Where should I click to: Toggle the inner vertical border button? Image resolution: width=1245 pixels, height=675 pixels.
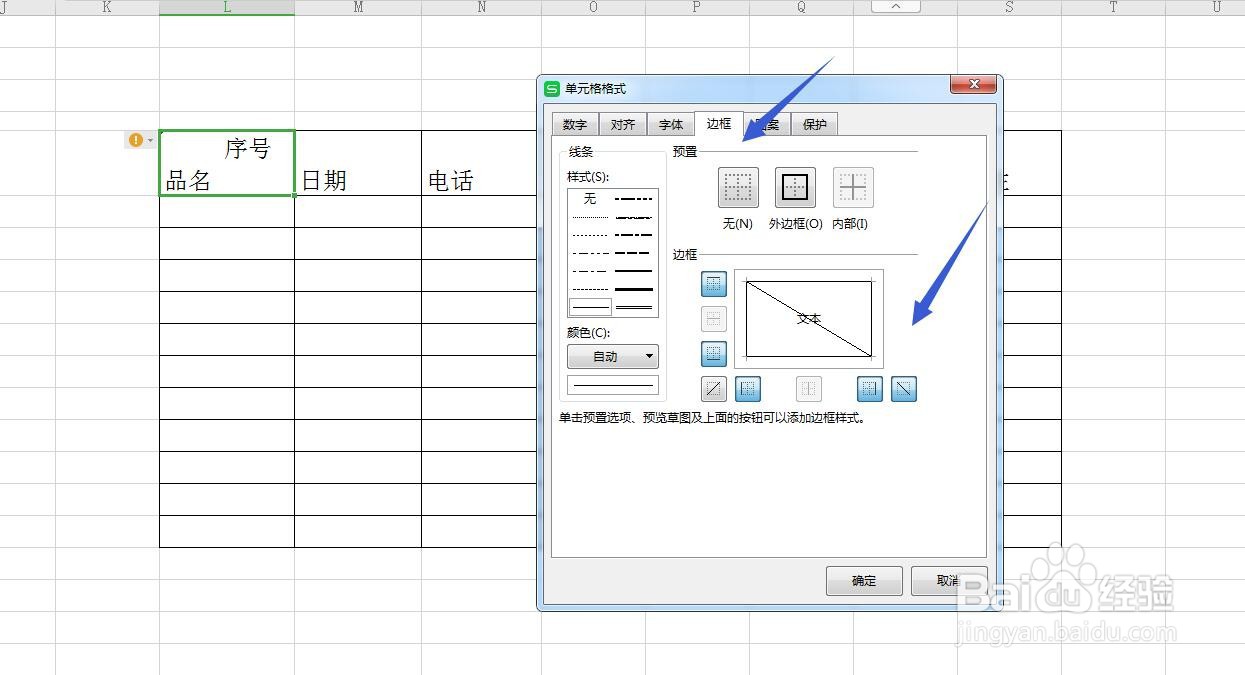808,389
